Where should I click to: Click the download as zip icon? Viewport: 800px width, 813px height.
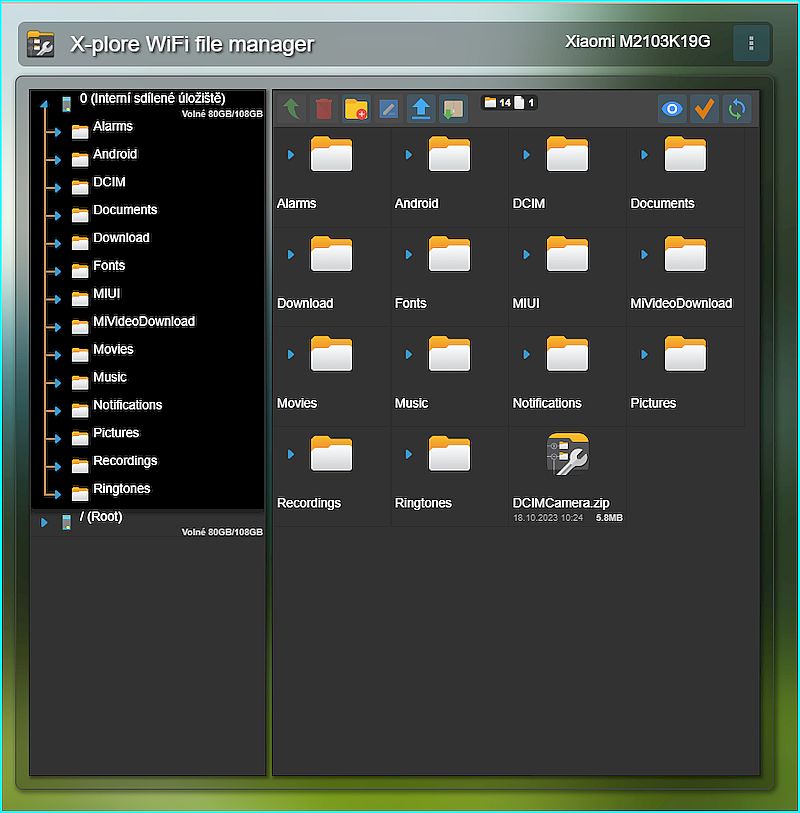tap(453, 109)
